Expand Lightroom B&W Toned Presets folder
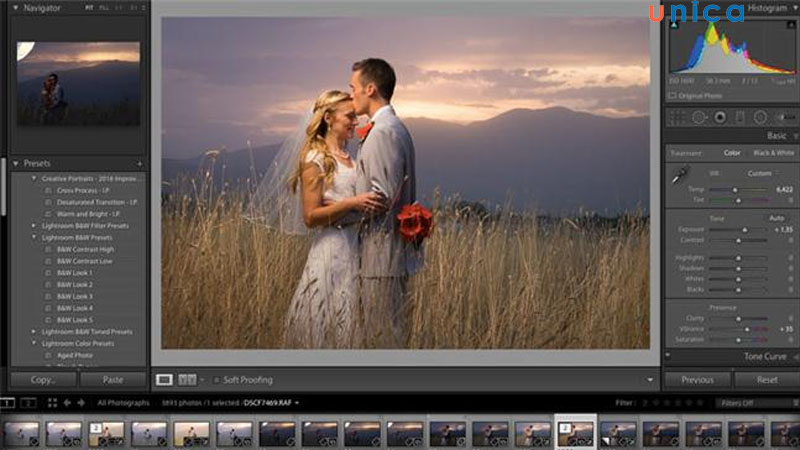 pos(34,332)
